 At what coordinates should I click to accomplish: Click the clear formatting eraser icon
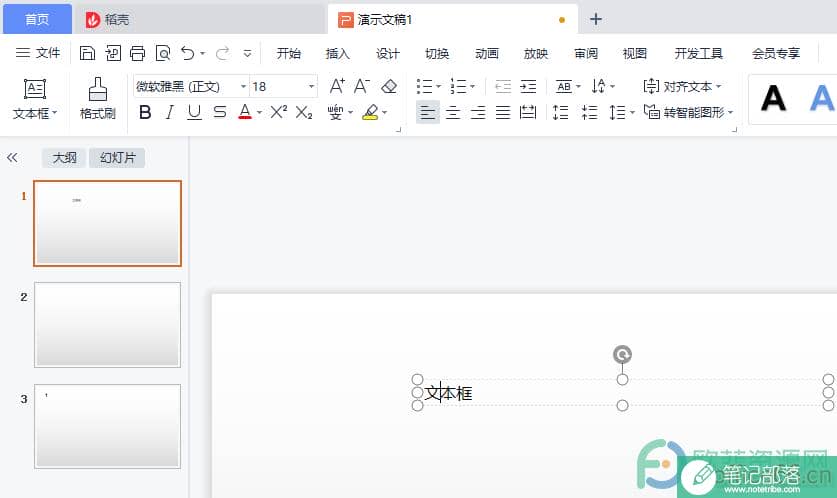pos(389,86)
